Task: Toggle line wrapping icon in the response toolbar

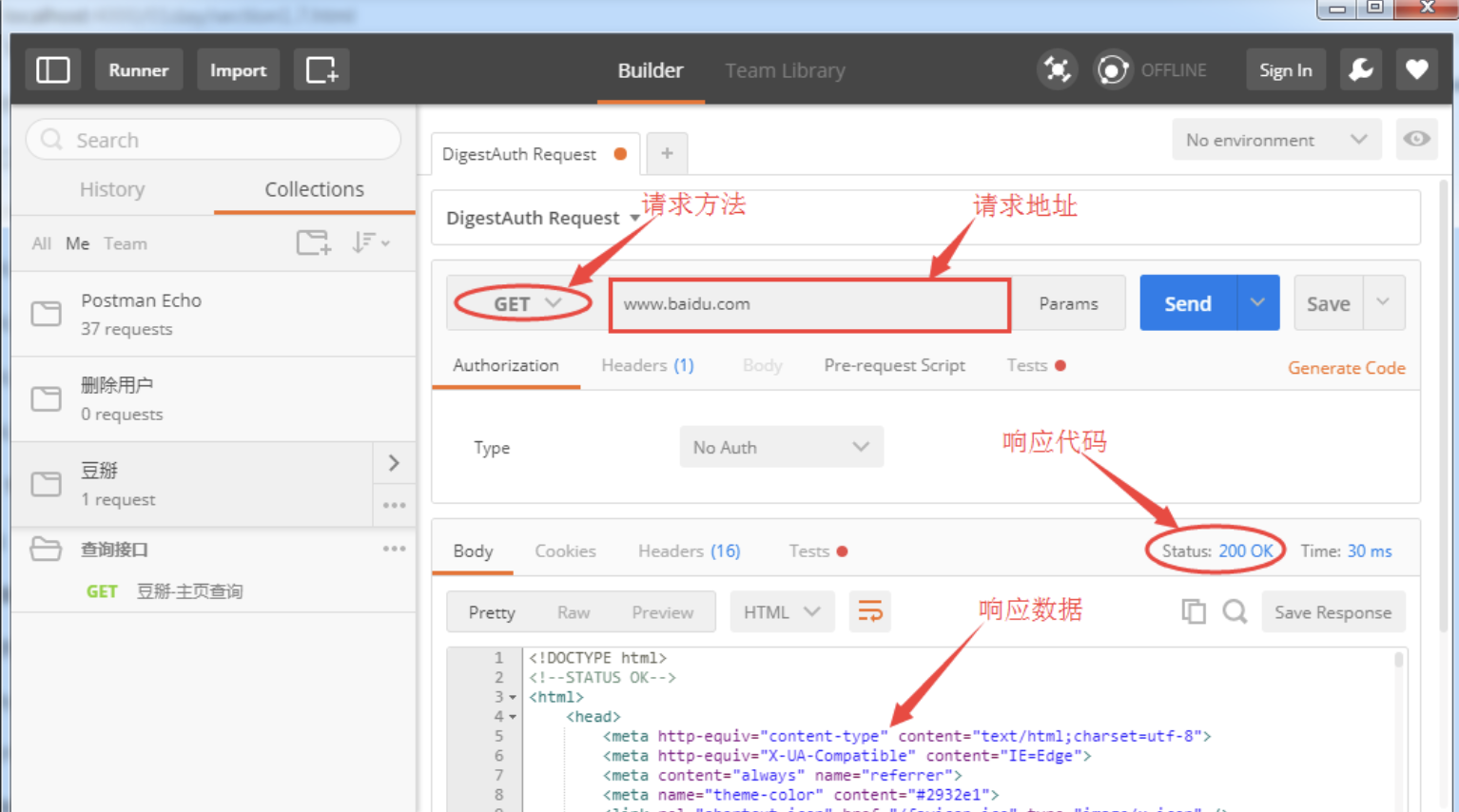Action: [870, 611]
